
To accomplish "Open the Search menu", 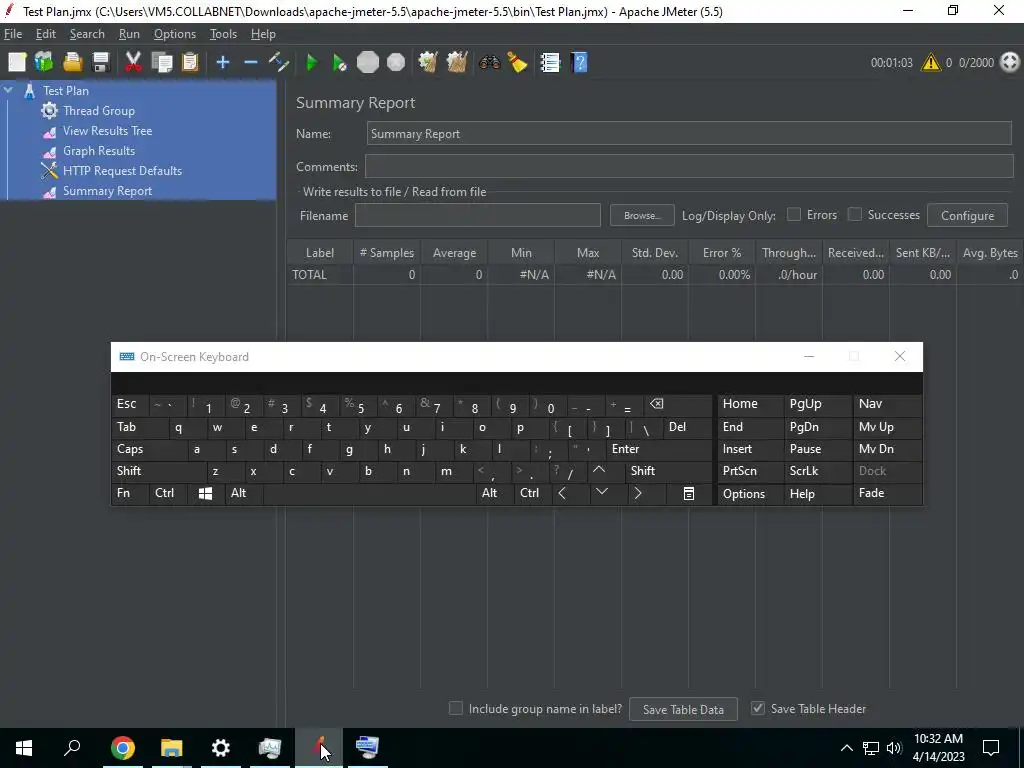I will pos(87,34).
